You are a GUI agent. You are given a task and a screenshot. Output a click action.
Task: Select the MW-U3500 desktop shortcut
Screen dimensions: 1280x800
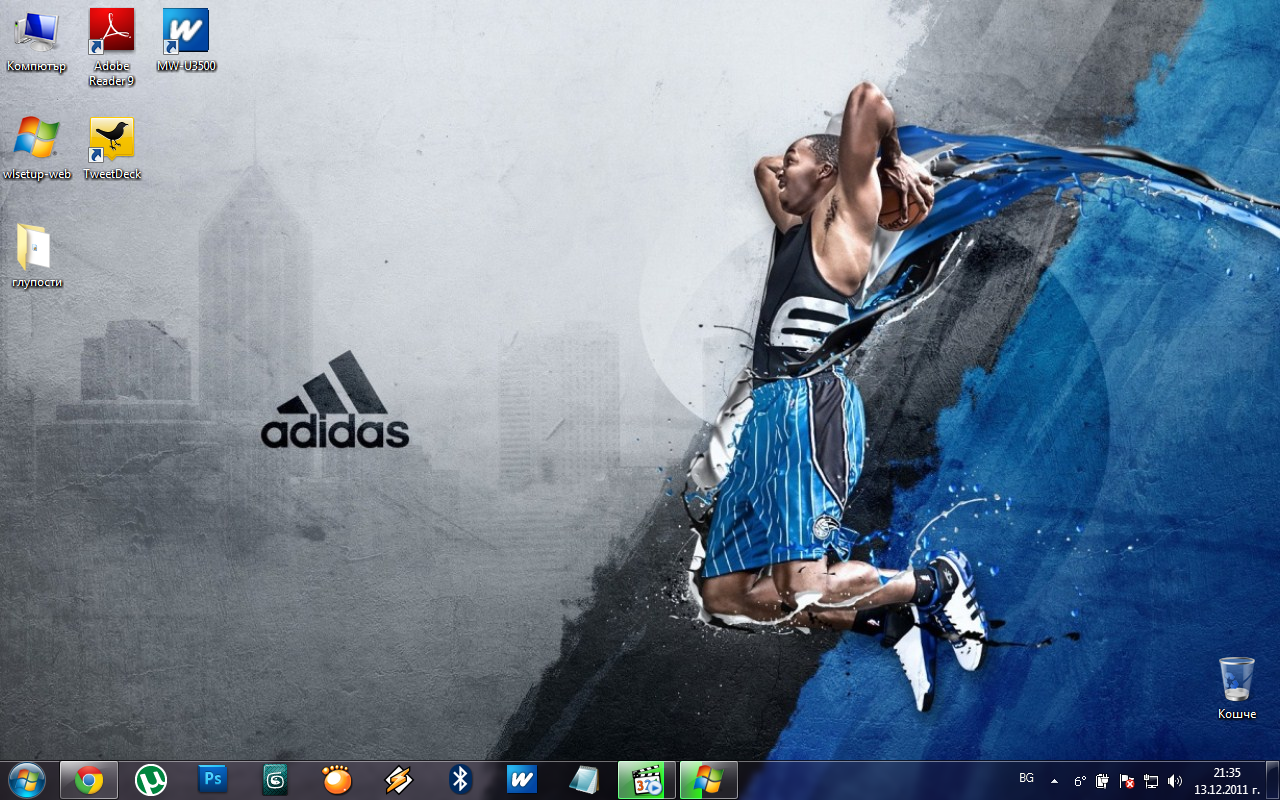click(186, 42)
